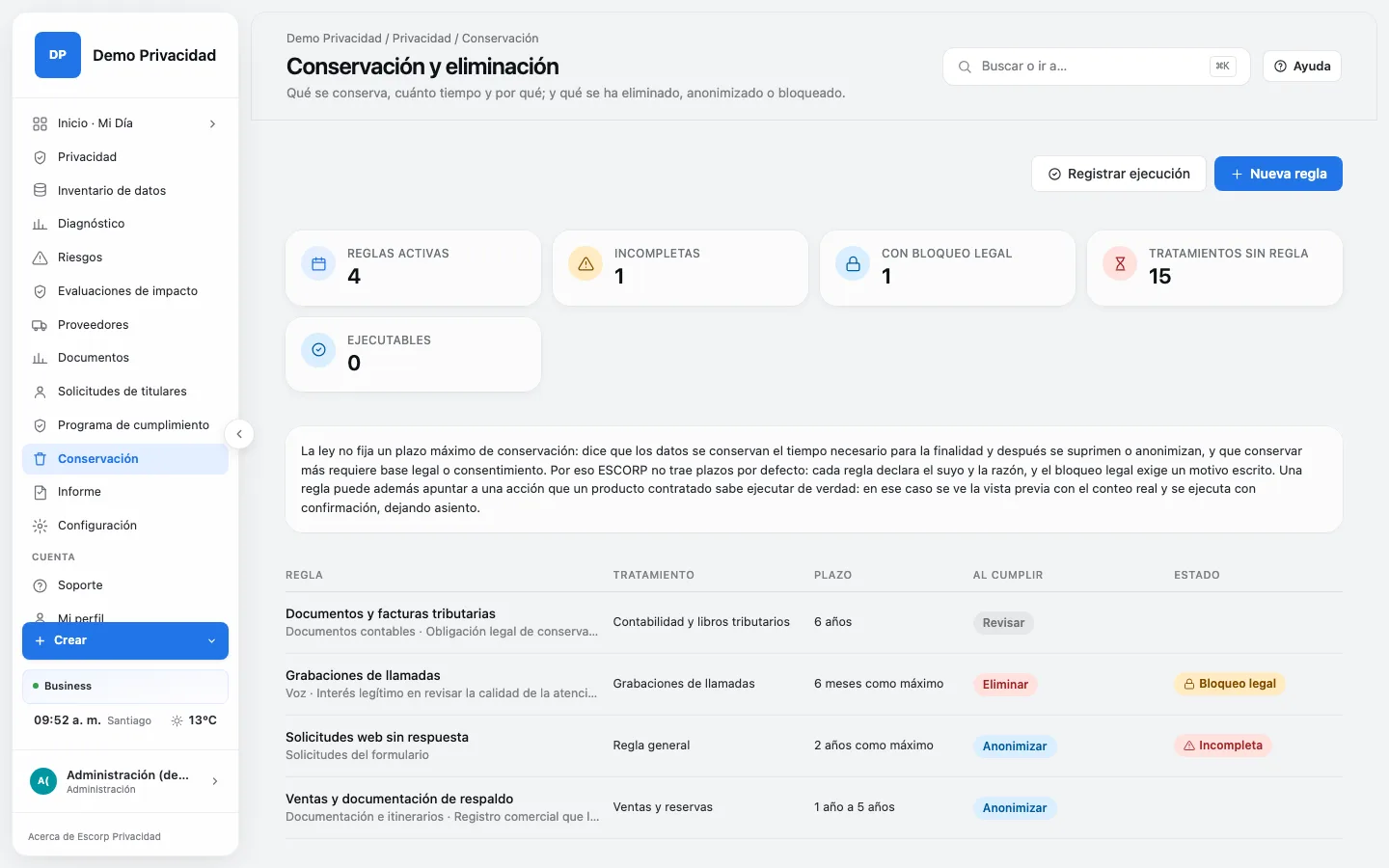Click the Inventario de datos database icon
Screen dimensions: 1389x868
pyautogui.click(x=40, y=190)
